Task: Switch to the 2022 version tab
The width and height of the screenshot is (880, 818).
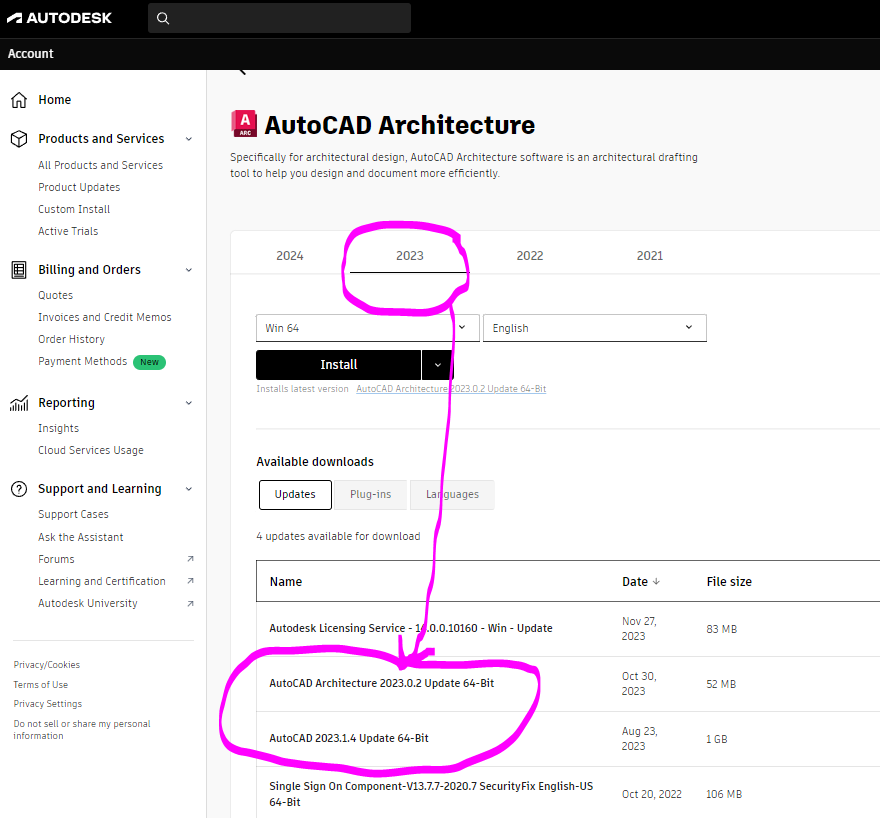Action: (529, 255)
